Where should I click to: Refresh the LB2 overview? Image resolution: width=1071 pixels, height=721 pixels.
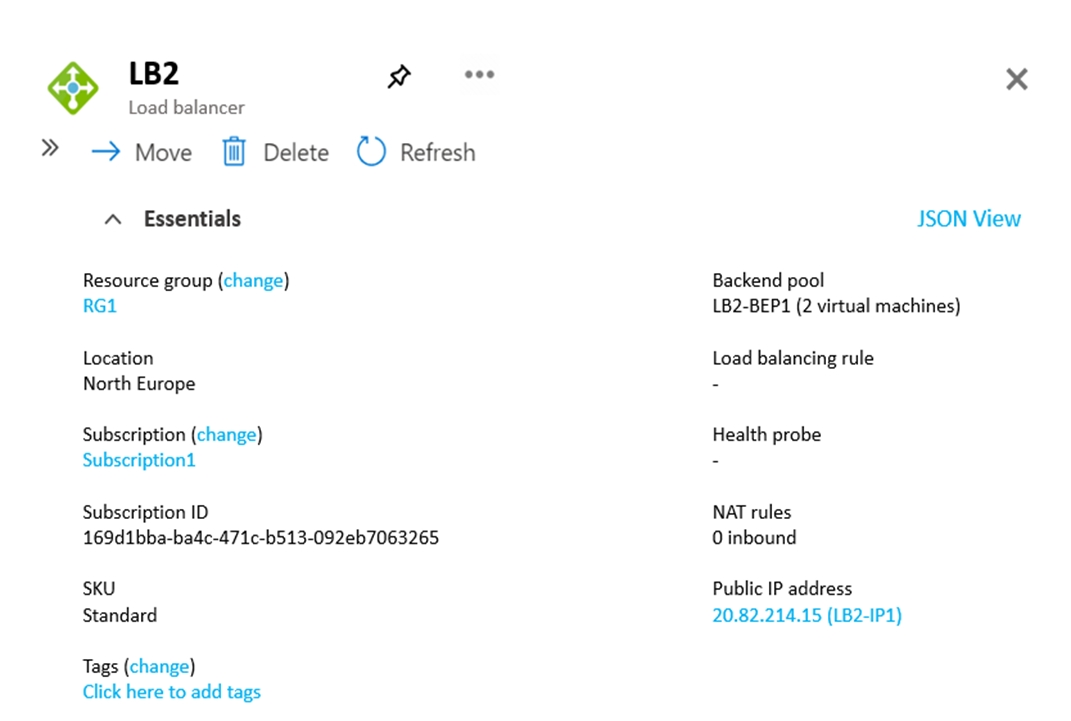(x=415, y=152)
